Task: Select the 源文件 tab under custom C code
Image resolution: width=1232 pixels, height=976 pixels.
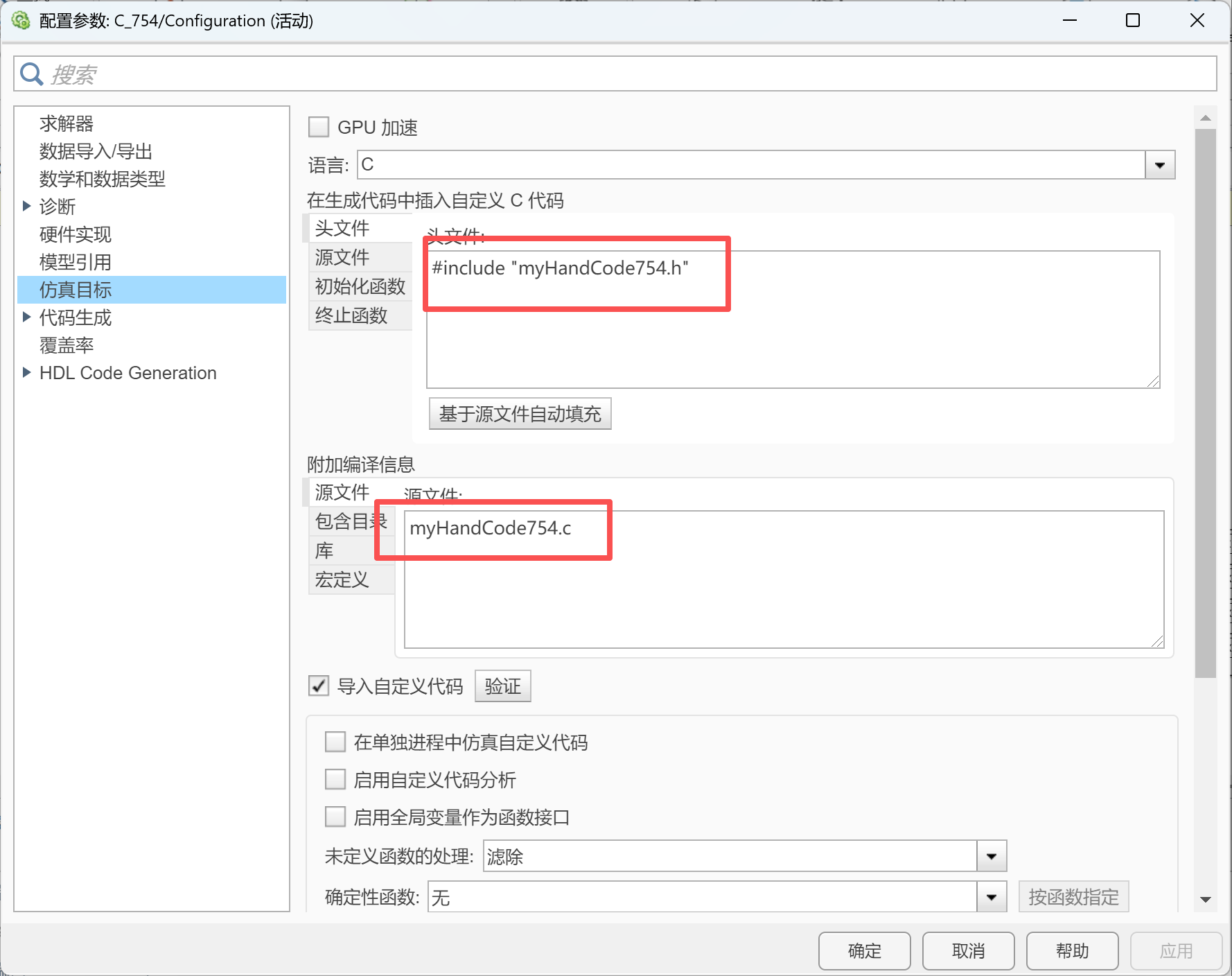Action: point(360,257)
